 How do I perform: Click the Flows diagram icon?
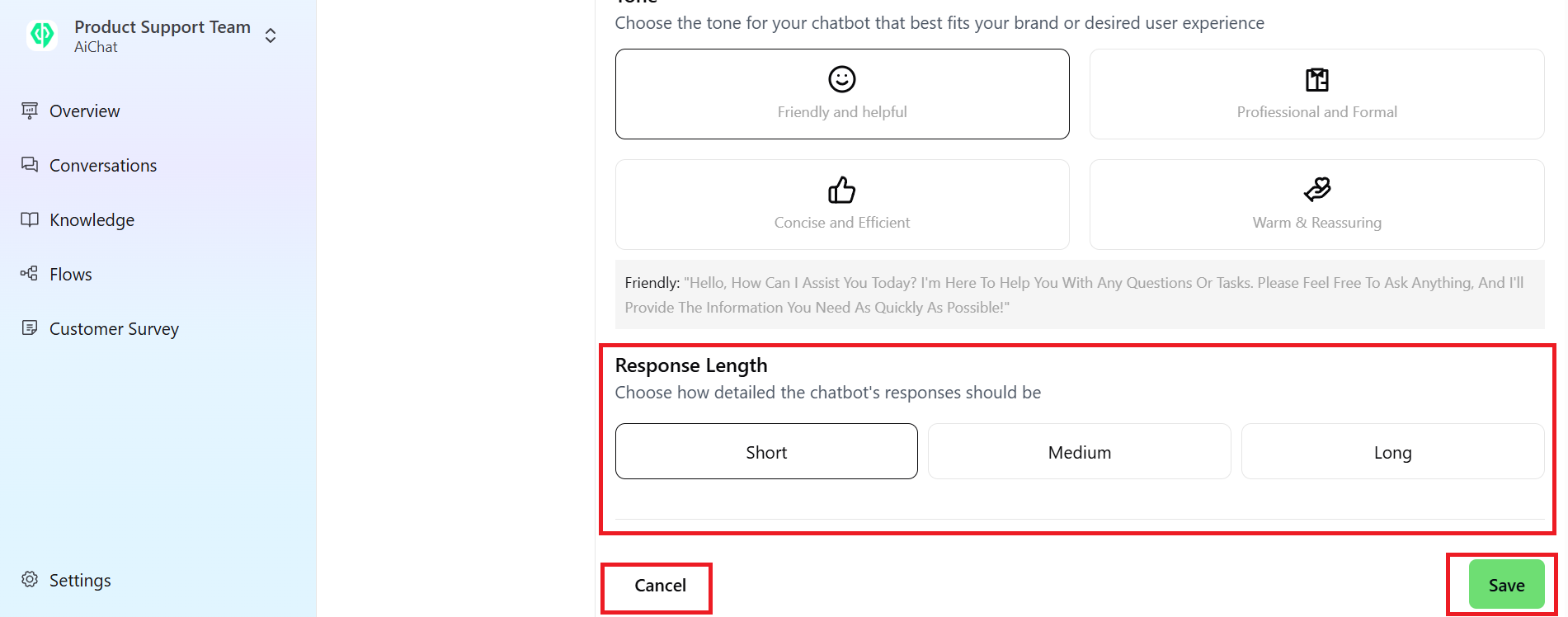(x=30, y=274)
